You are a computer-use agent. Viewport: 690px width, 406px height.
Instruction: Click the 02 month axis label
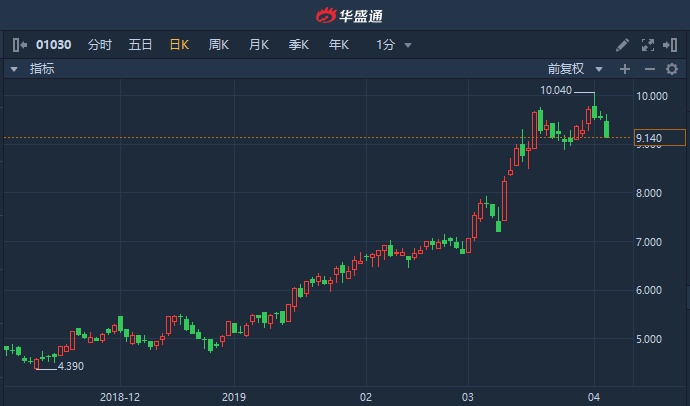[366, 397]
